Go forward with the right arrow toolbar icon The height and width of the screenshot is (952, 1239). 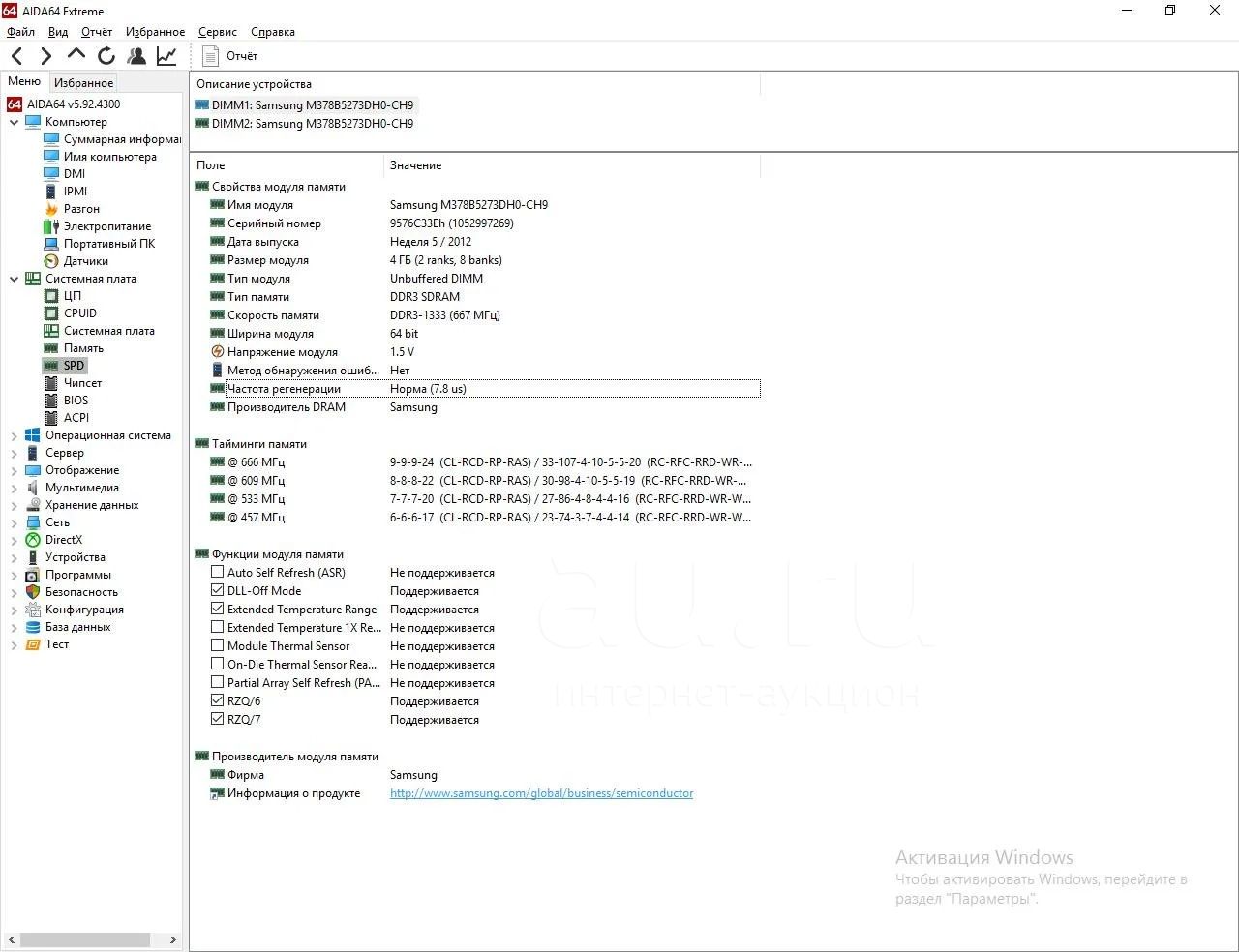point(45,56)
